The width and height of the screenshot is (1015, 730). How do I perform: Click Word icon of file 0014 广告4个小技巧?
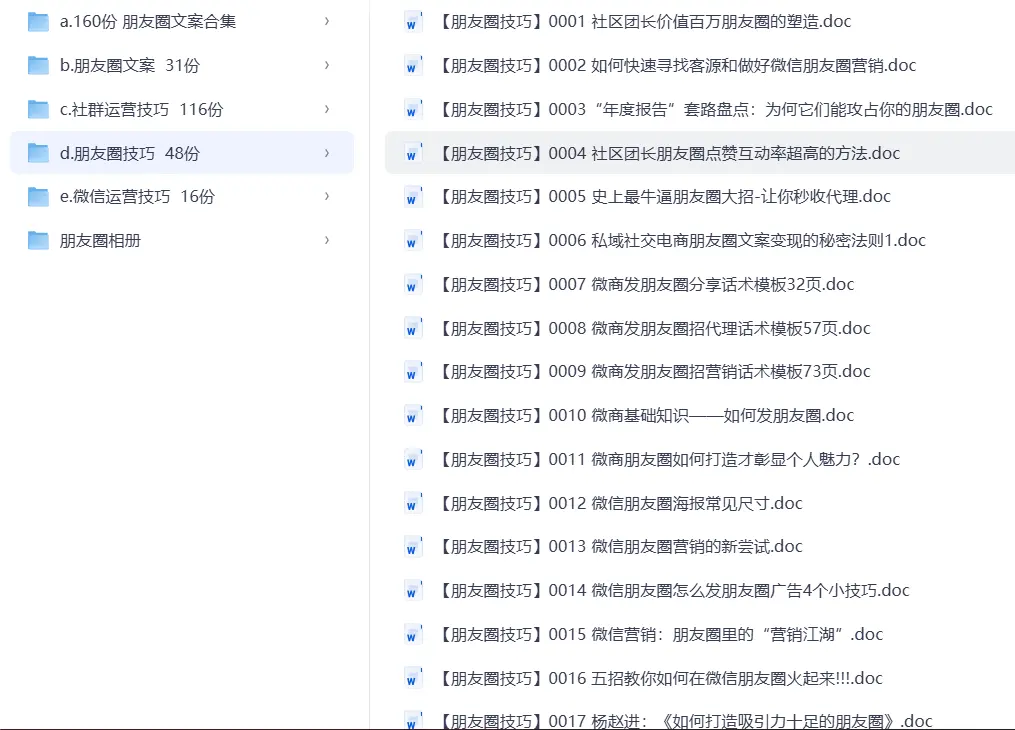[x=412, y=590]
